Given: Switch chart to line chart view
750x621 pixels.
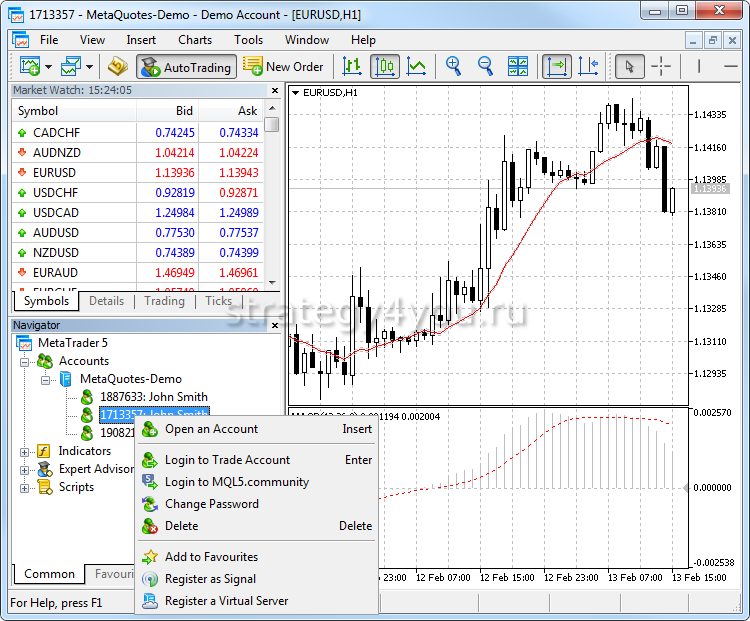Looking at the screenshot, I should tap(416, 66).
